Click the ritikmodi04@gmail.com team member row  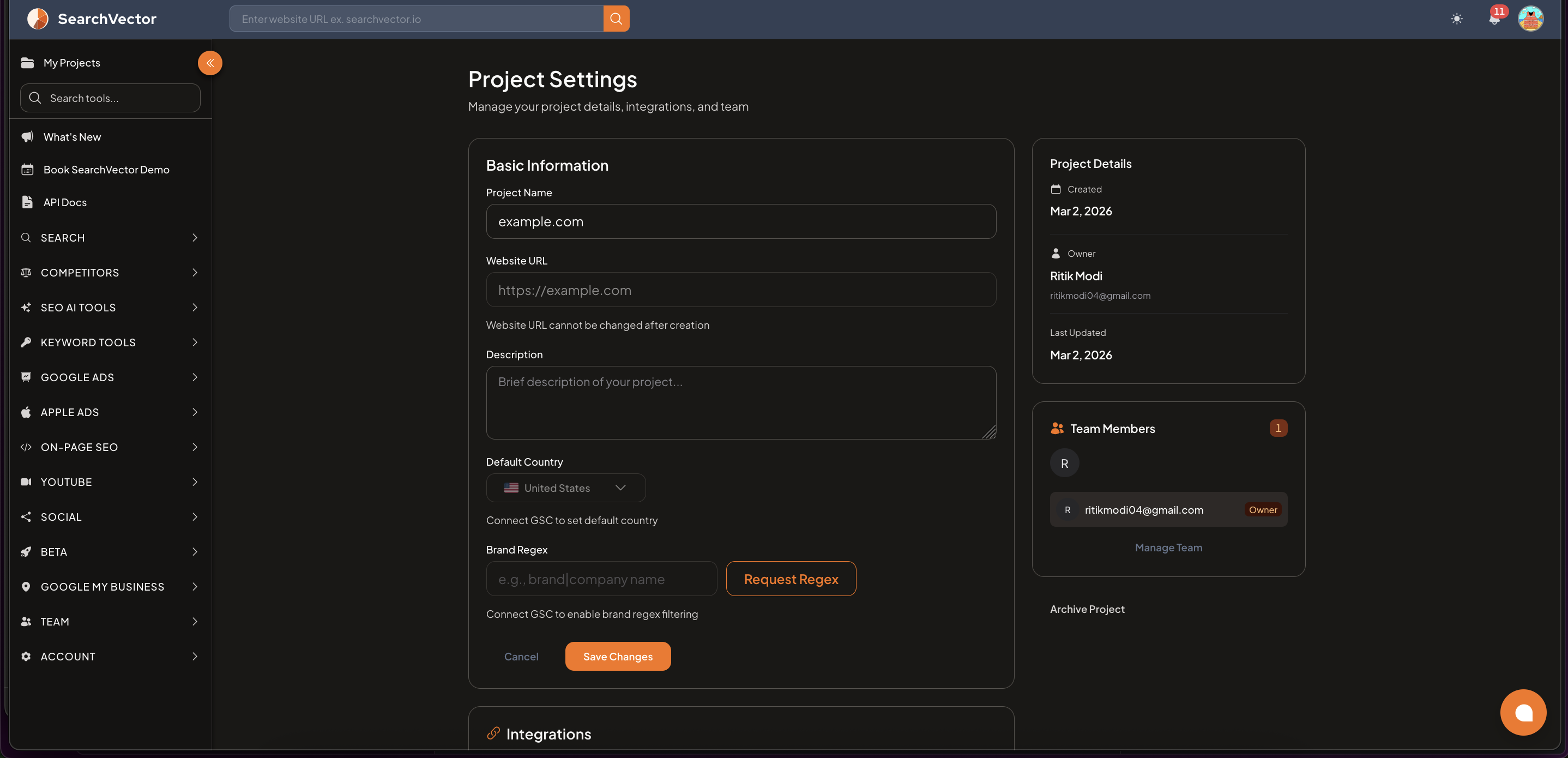click(1168, 509)
